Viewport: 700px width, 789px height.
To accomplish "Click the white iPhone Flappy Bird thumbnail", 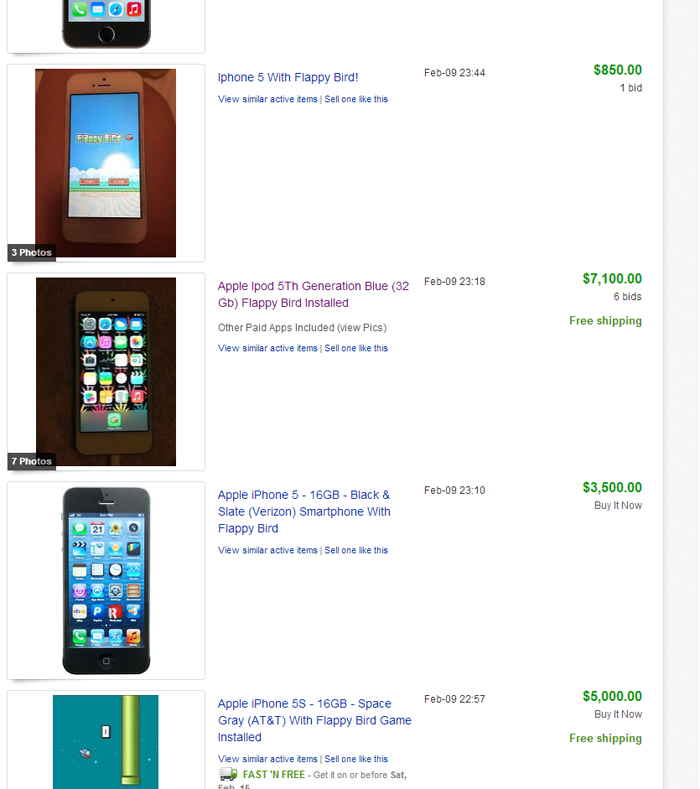I will [106, 163].
